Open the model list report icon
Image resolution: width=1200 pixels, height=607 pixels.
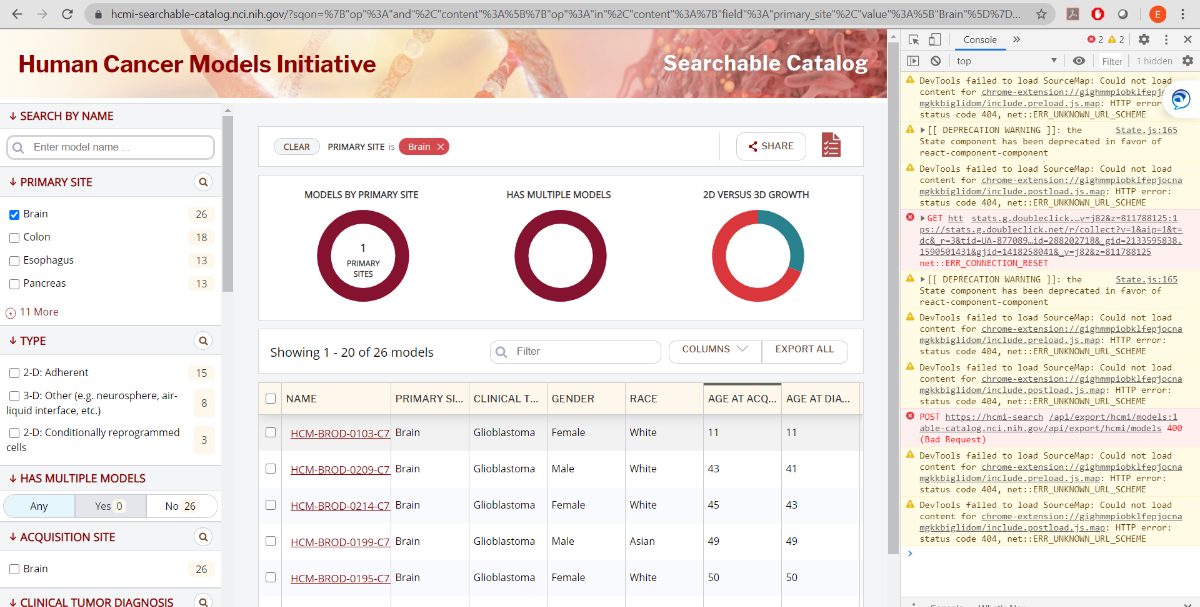click(x=831, y=145)
